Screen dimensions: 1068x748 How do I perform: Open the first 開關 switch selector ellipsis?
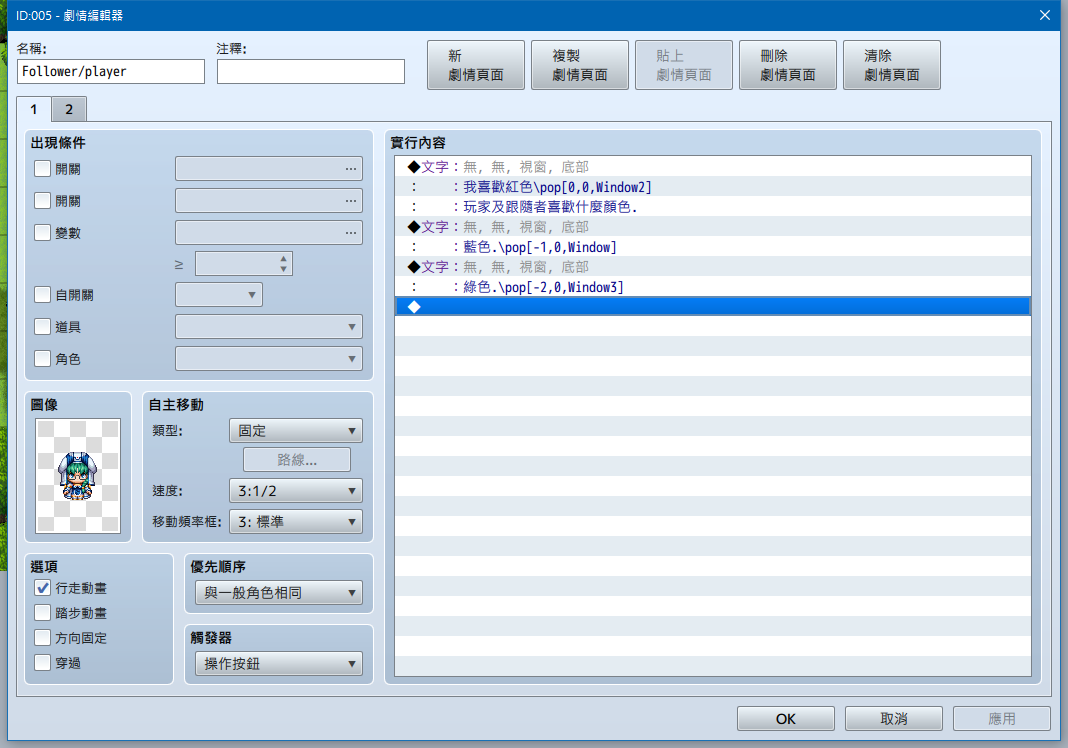(351, 168)
